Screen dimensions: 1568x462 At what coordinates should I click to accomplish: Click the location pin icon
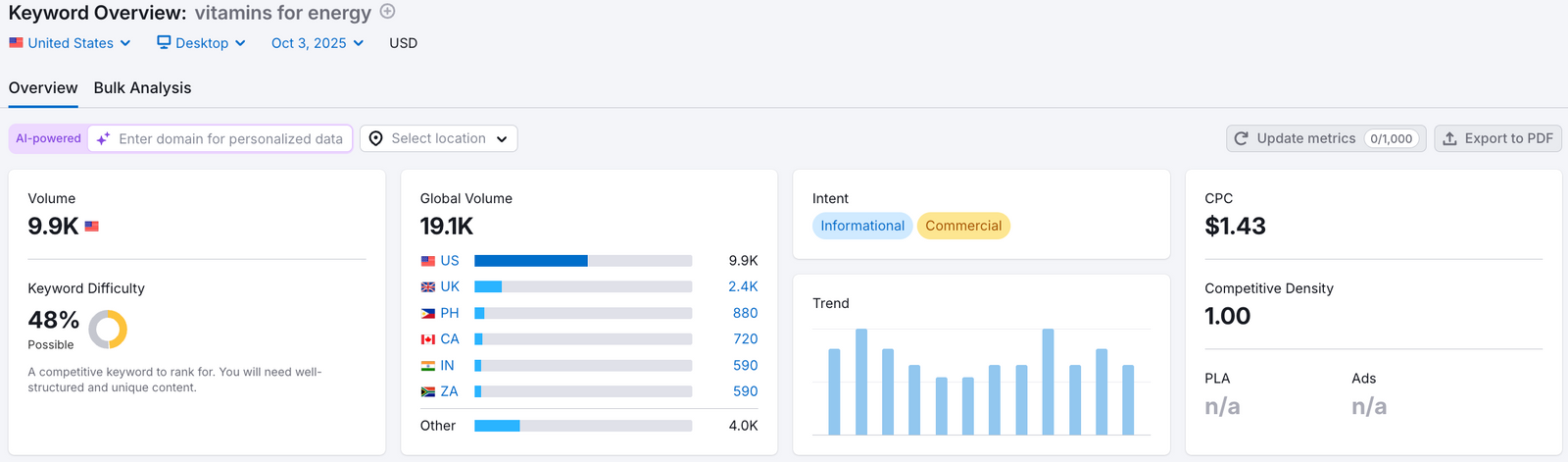point(375,138)
